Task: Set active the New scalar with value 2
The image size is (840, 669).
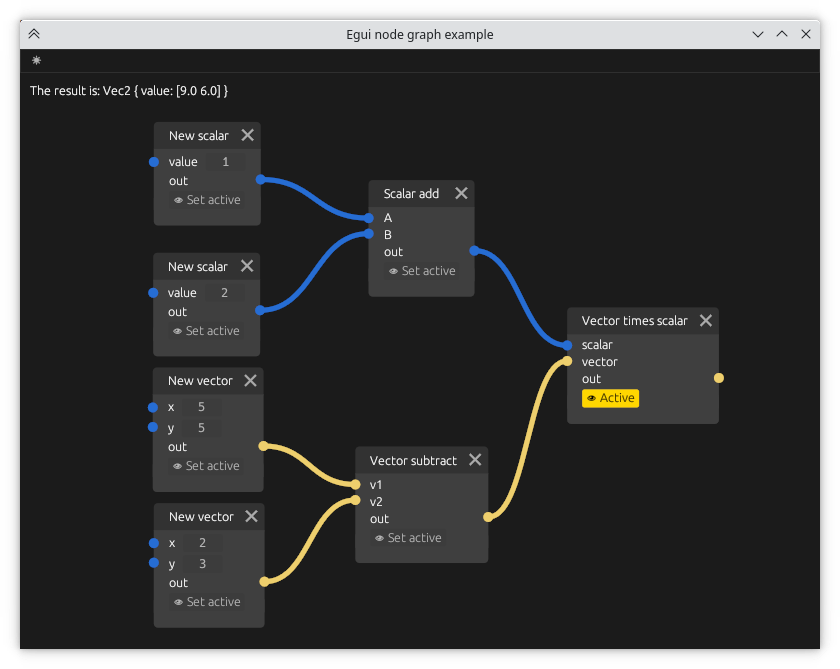Action: [206, 331]
